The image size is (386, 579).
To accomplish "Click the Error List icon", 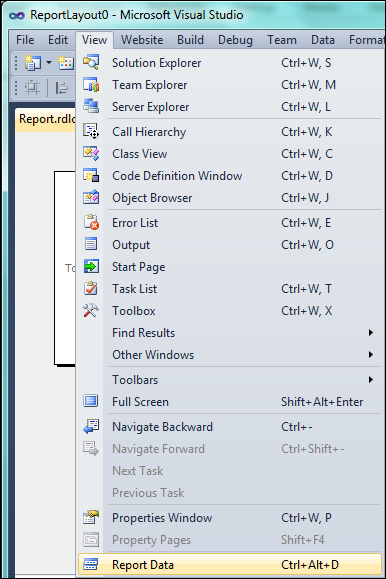I will [91, 223].
